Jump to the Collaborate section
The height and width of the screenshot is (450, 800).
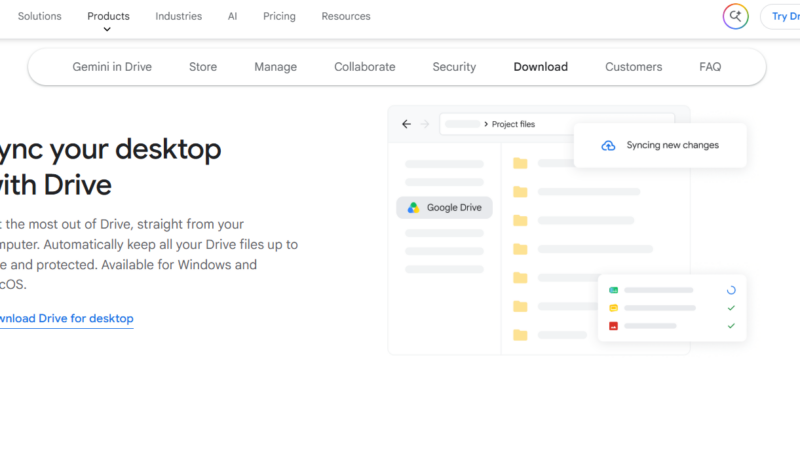click(365, 67)
